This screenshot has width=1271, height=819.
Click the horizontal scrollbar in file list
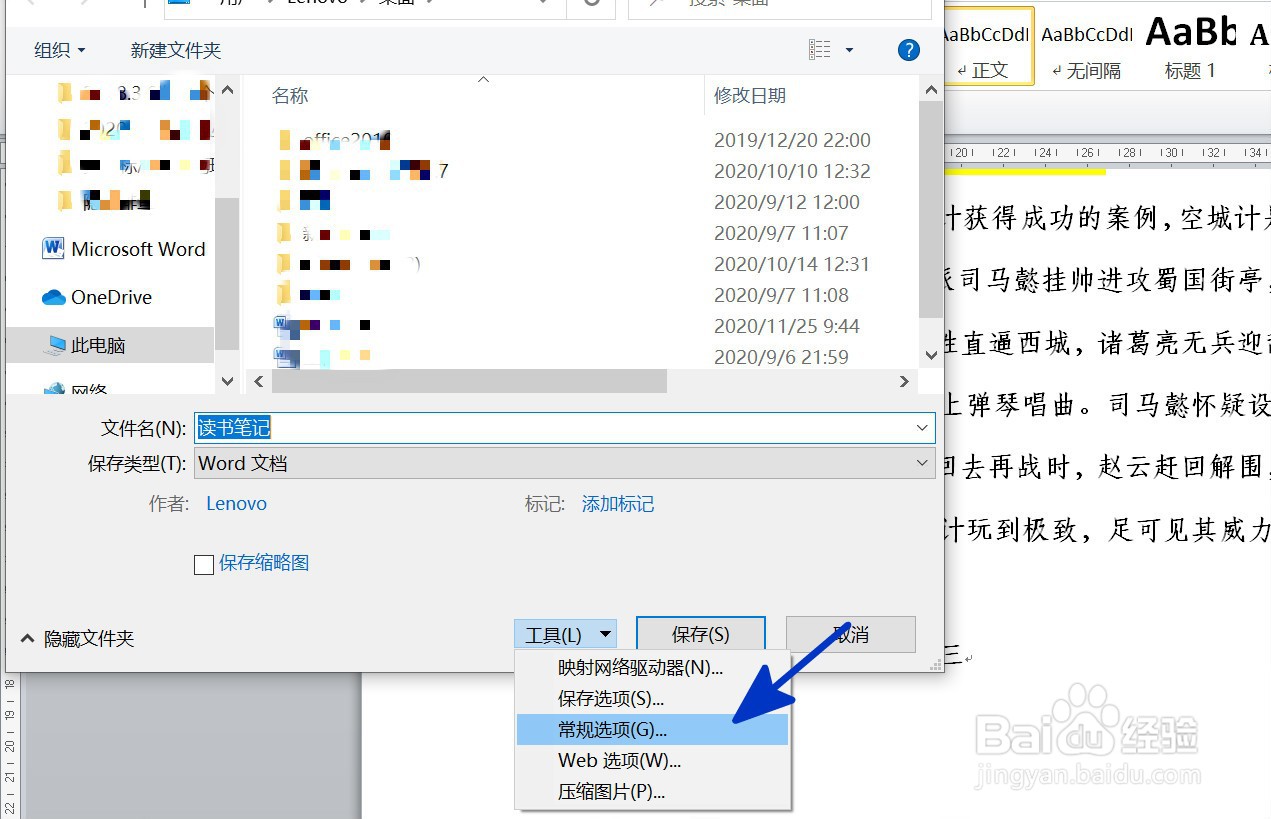click(468, 381)
